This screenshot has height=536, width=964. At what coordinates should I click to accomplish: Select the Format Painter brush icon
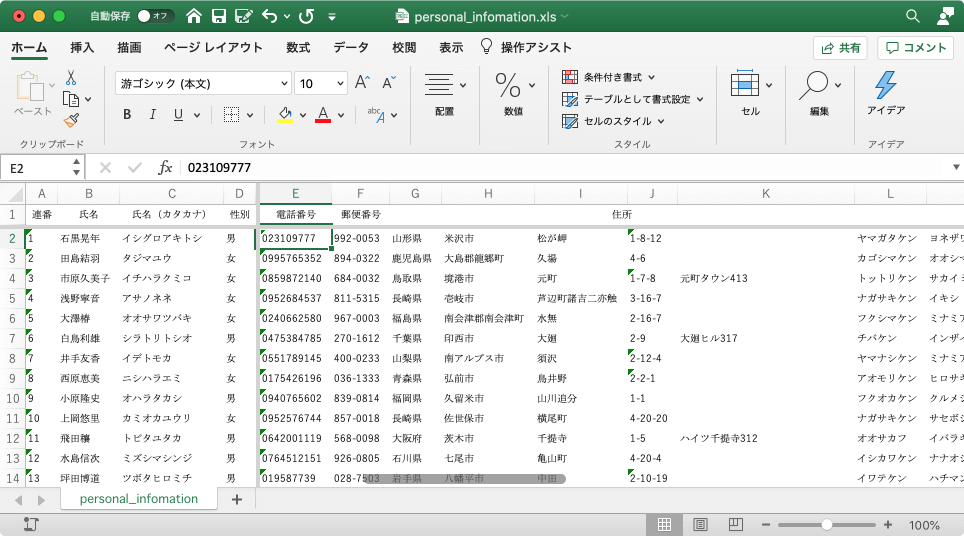click(x=71, y=120)
